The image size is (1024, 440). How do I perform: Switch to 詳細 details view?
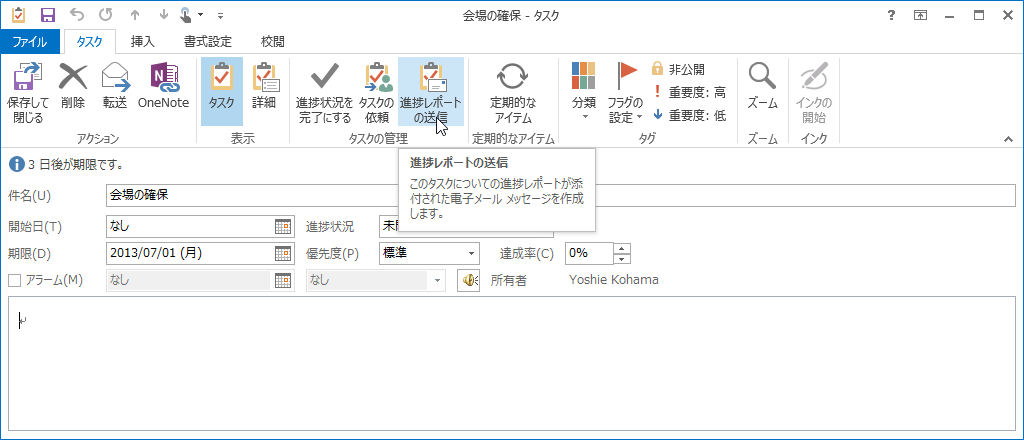click(264, 86)
